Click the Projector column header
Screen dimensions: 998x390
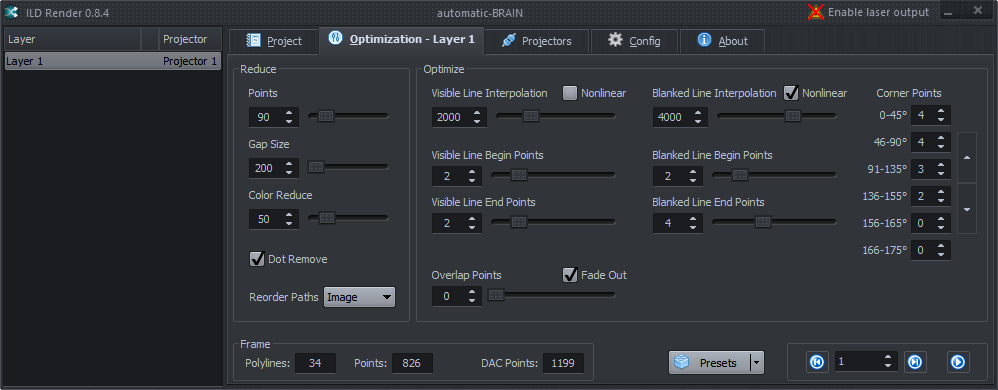point(190,39)
